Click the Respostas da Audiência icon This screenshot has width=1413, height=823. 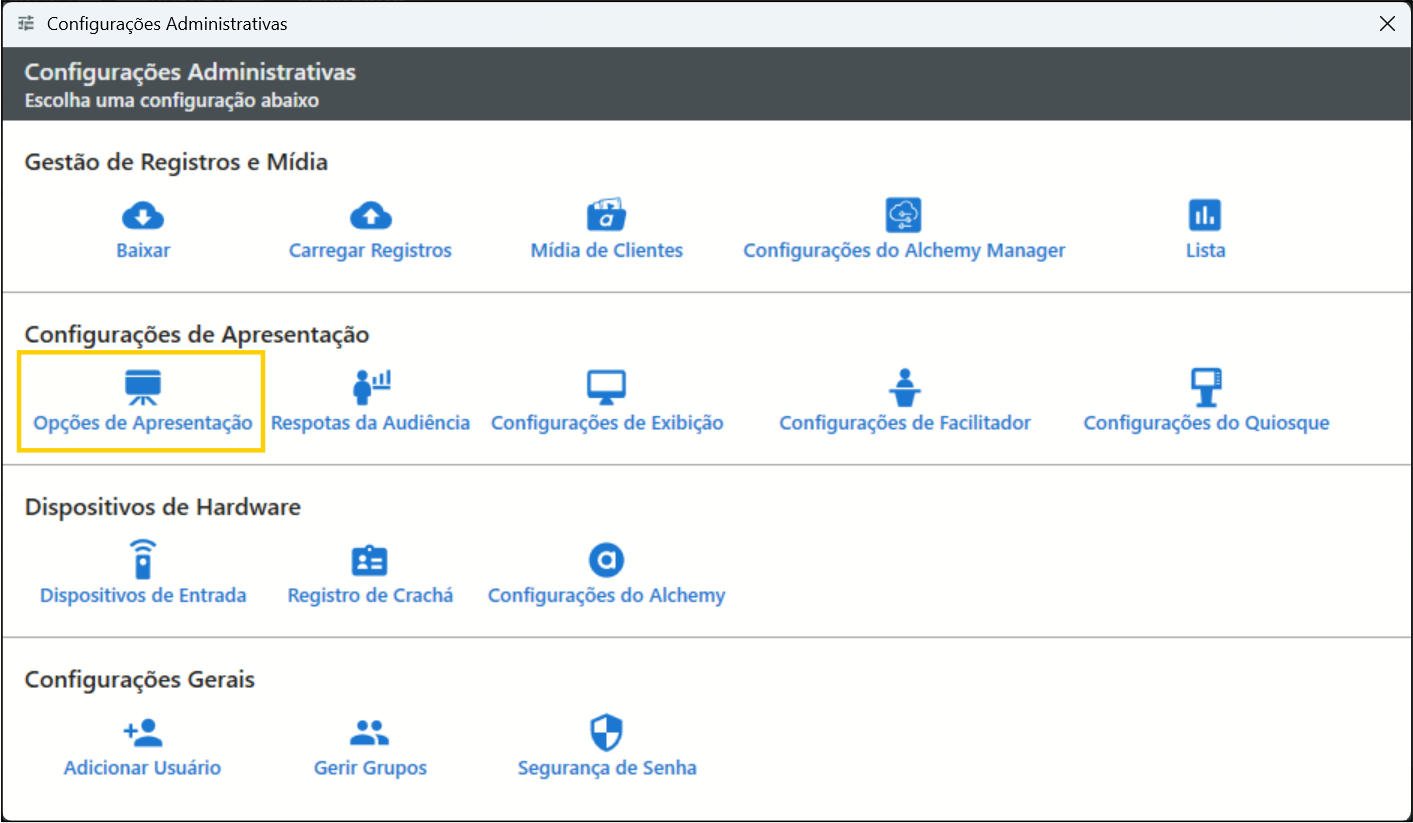tap(370, 387)
